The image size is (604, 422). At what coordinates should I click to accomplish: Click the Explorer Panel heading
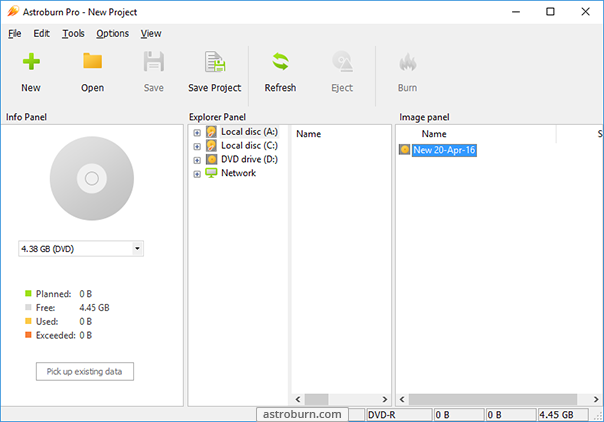(x=217, y=117)
